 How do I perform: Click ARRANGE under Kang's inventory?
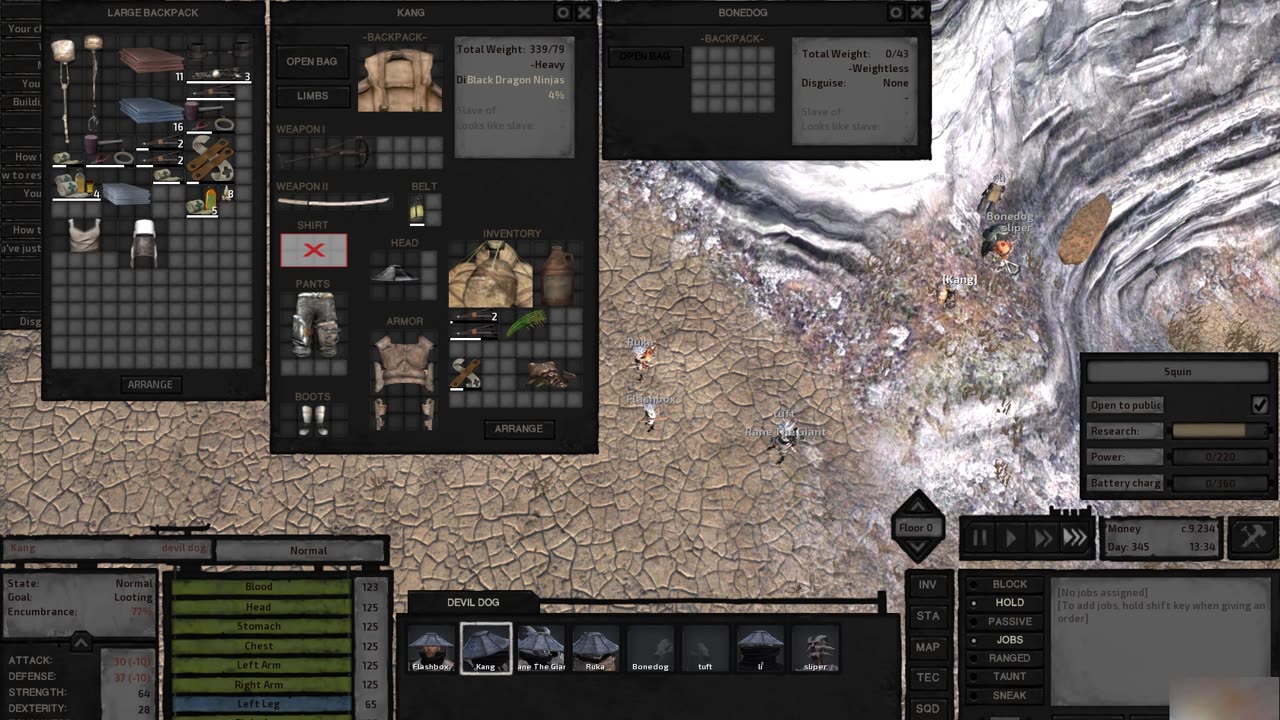pos(519,428)
